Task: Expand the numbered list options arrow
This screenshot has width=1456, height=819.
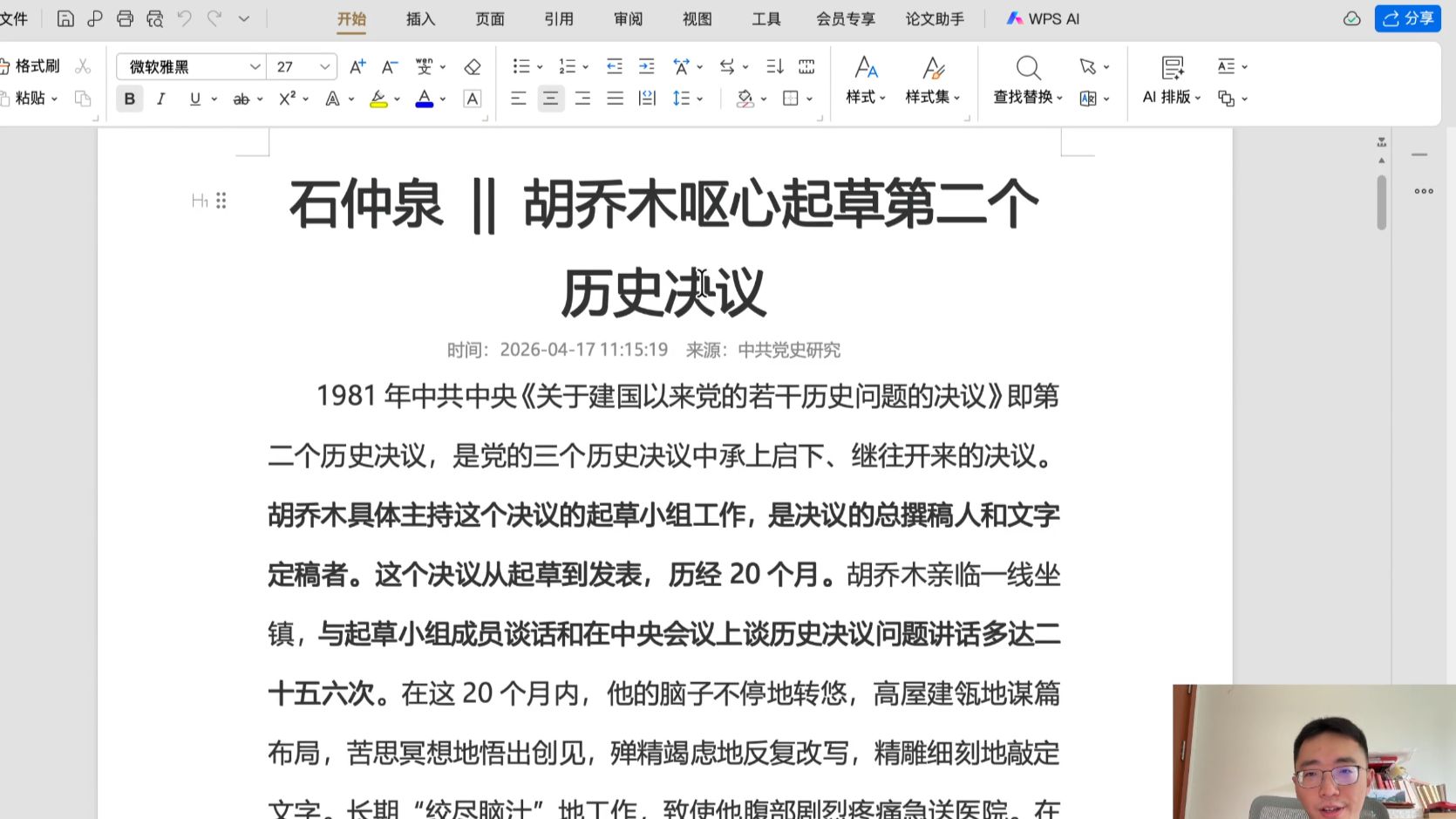Action: point(585,67)
